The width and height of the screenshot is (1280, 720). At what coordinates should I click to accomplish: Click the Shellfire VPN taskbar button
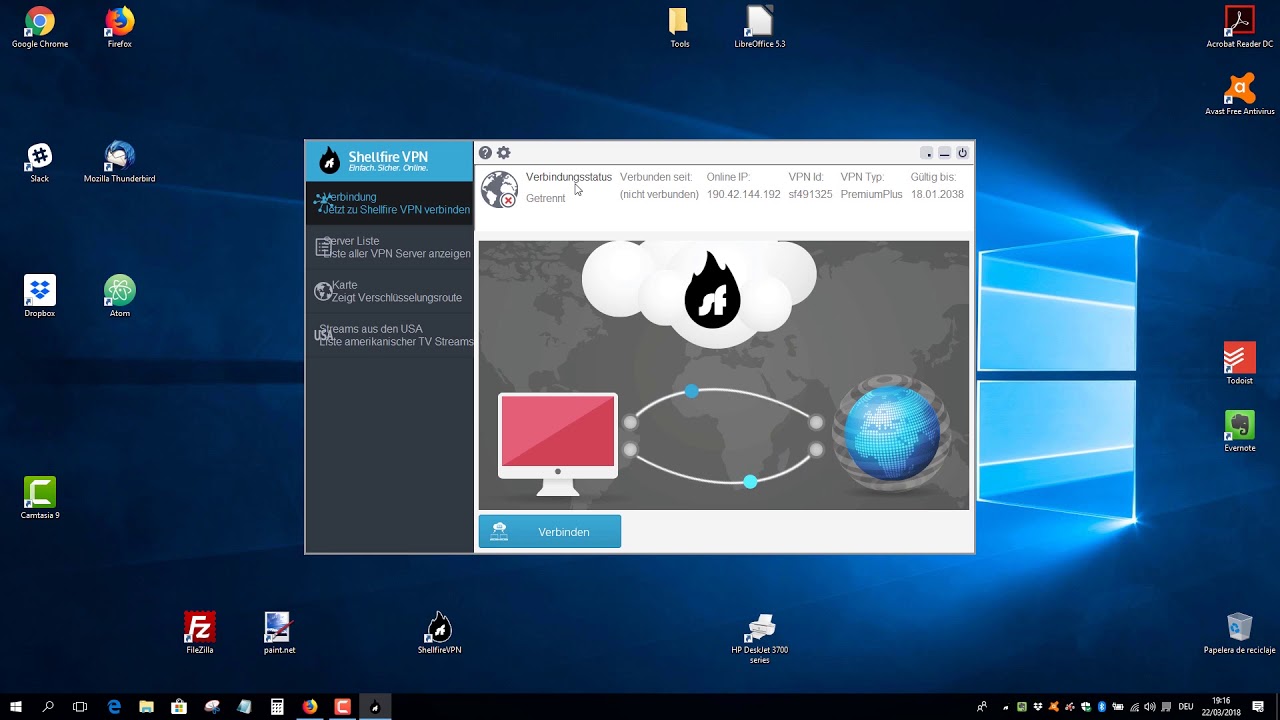(375, 706)
